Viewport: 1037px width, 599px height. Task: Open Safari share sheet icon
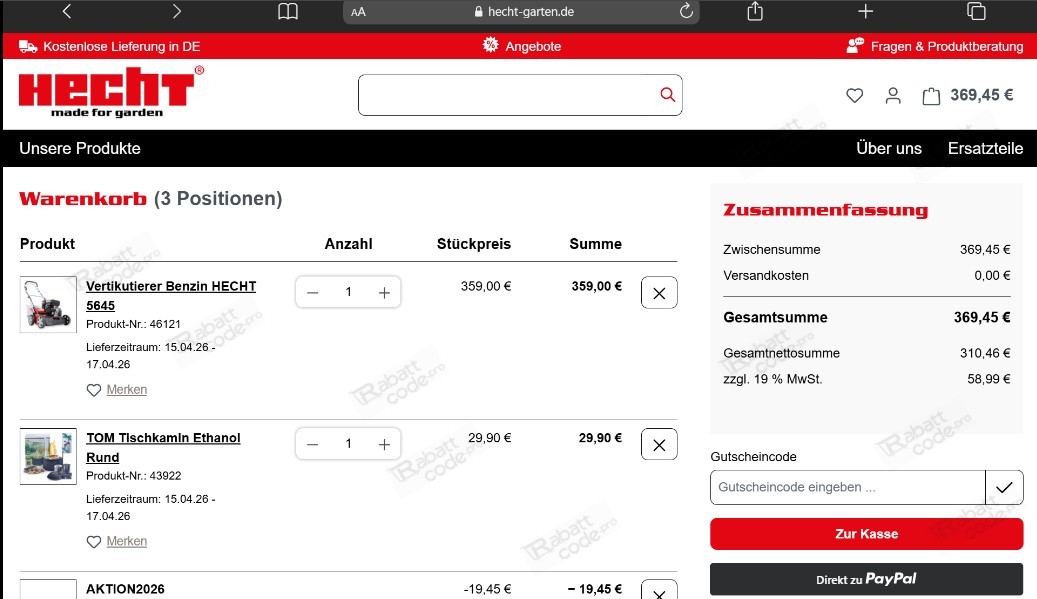[x=755, y=12]
